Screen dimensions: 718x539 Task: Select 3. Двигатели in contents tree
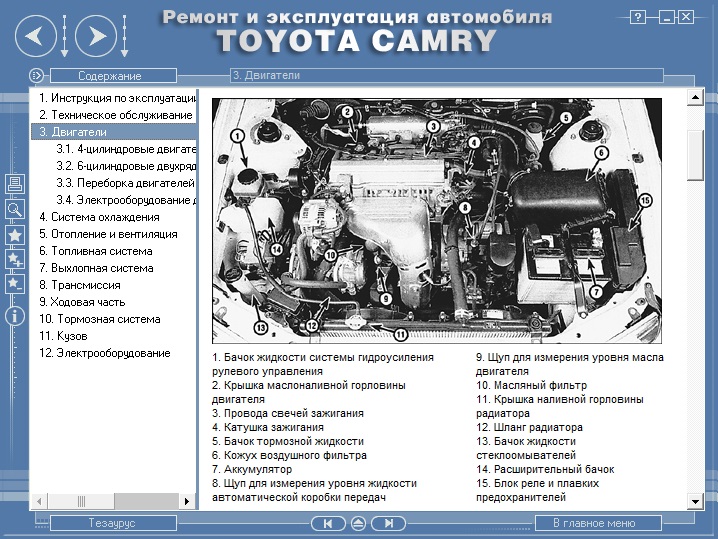[x=114, y=132]
